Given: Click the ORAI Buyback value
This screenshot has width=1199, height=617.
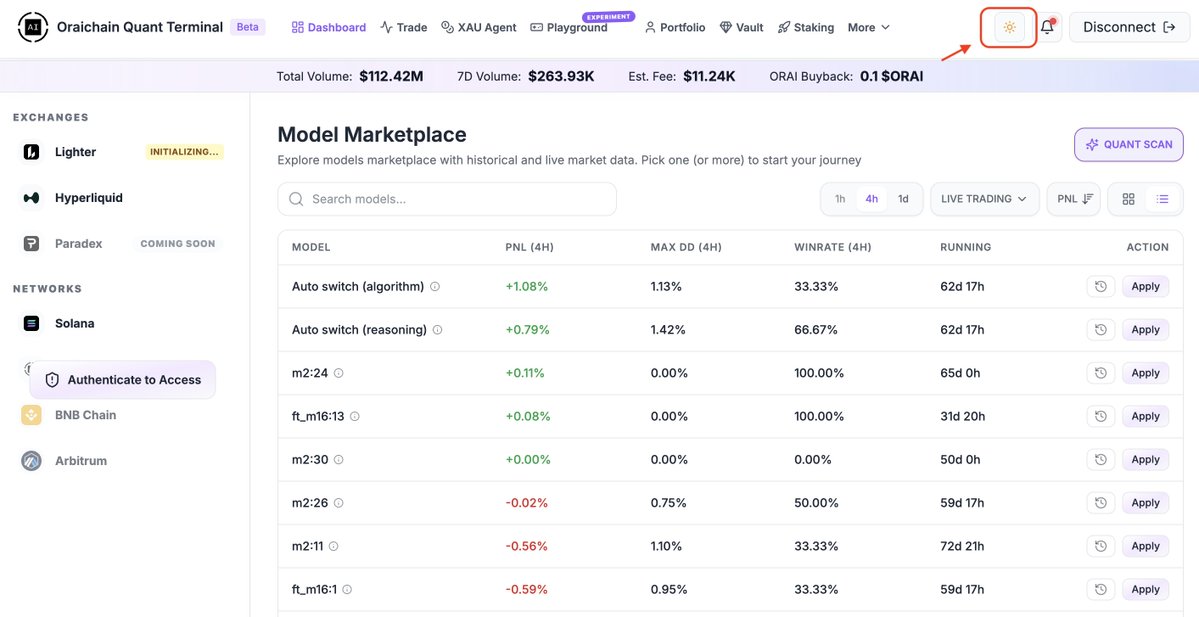Looking at the screenshot, I should [892, 76].
